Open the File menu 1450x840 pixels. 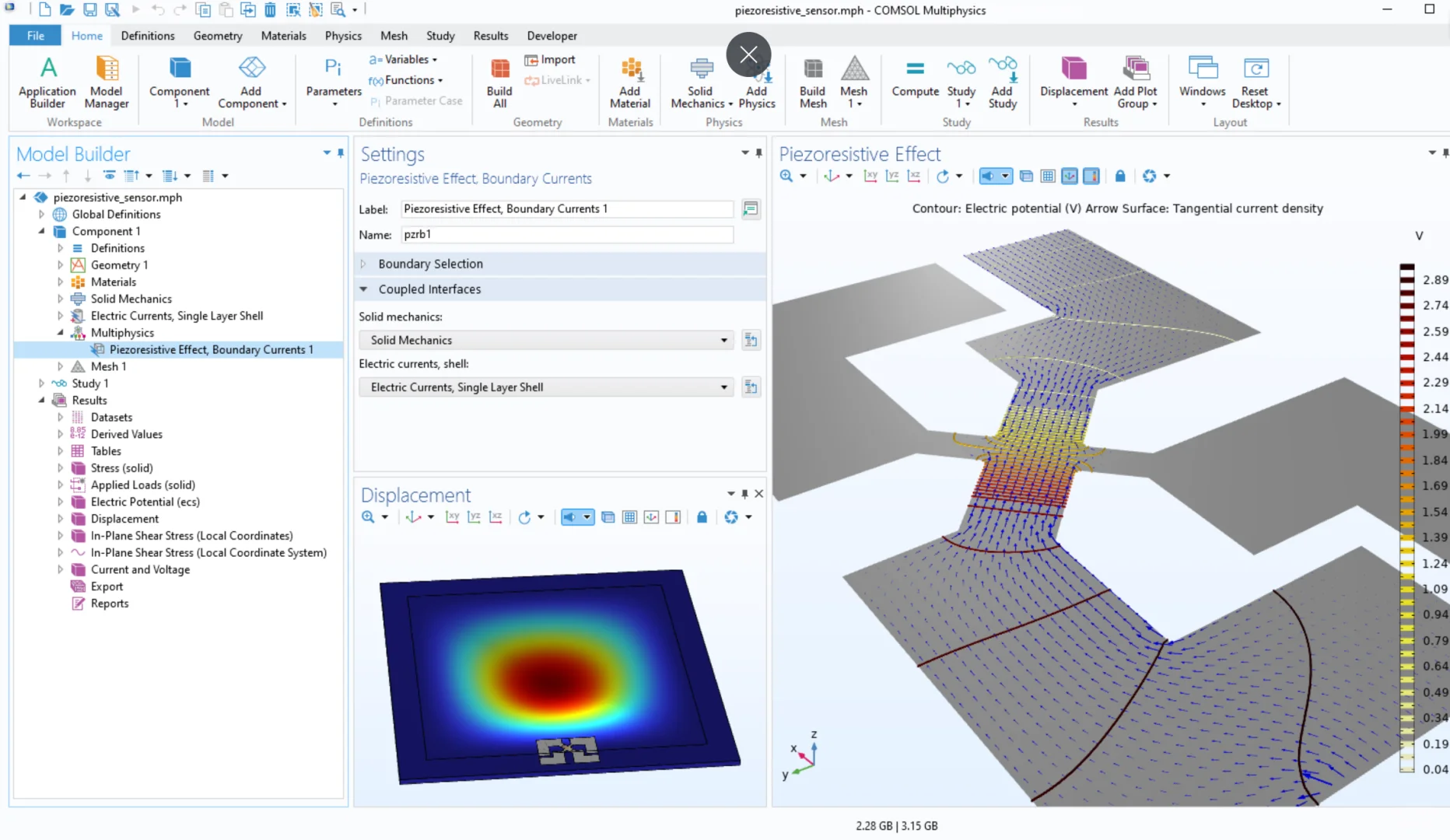tap(36, 36)
